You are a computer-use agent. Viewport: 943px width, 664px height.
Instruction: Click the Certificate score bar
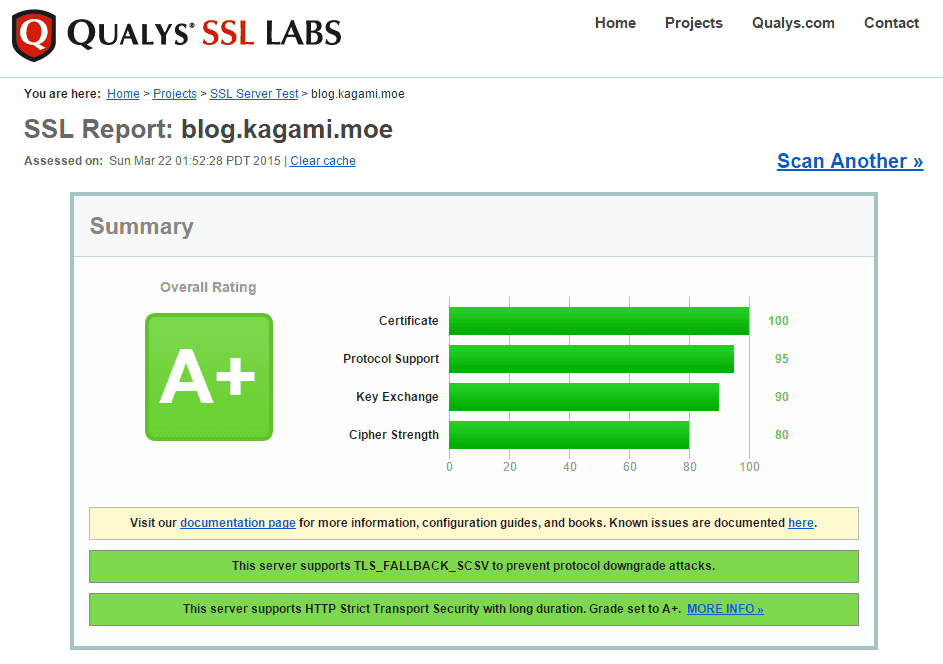[x=599, y=321]
